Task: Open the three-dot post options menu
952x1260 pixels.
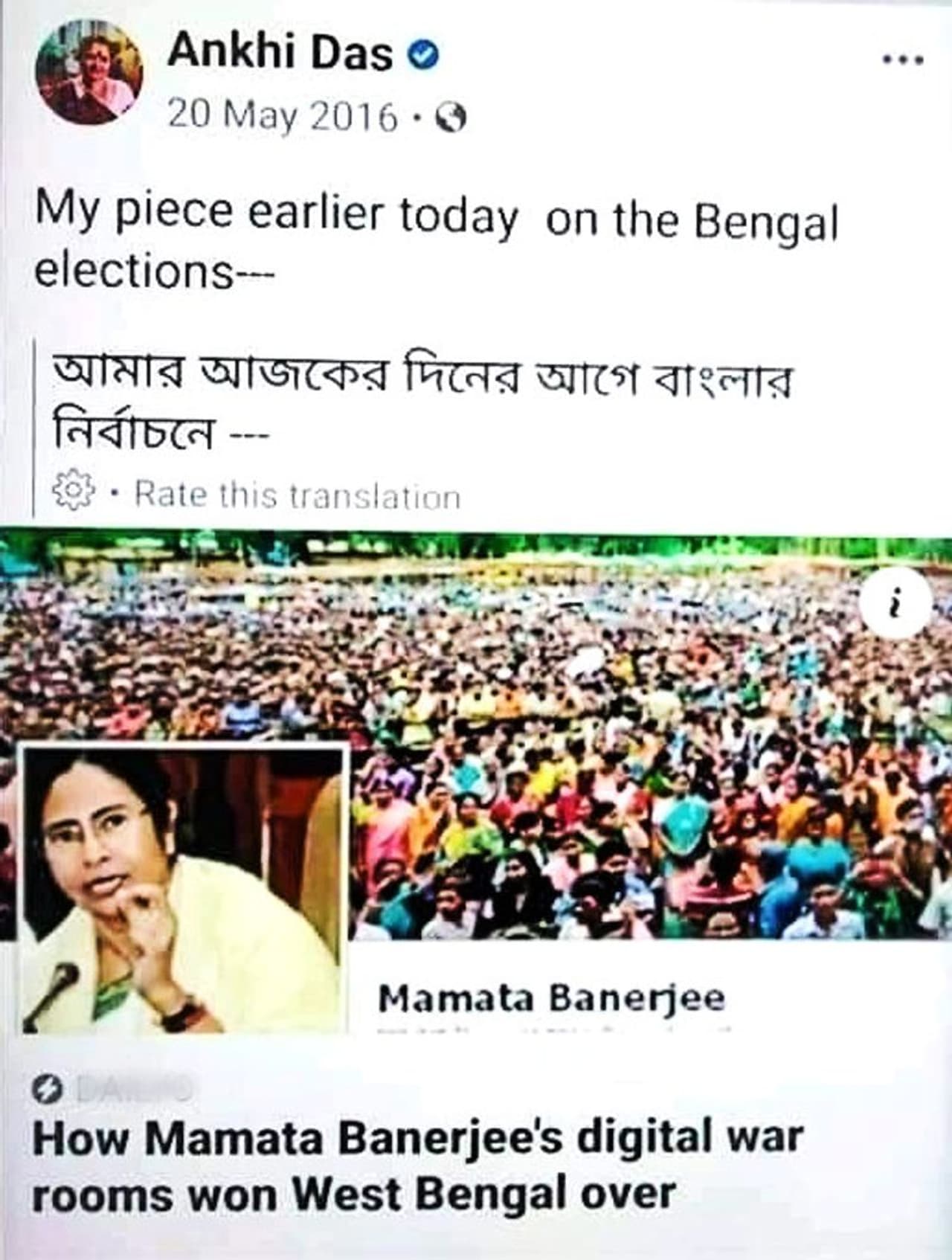Action: pos(903,60)
